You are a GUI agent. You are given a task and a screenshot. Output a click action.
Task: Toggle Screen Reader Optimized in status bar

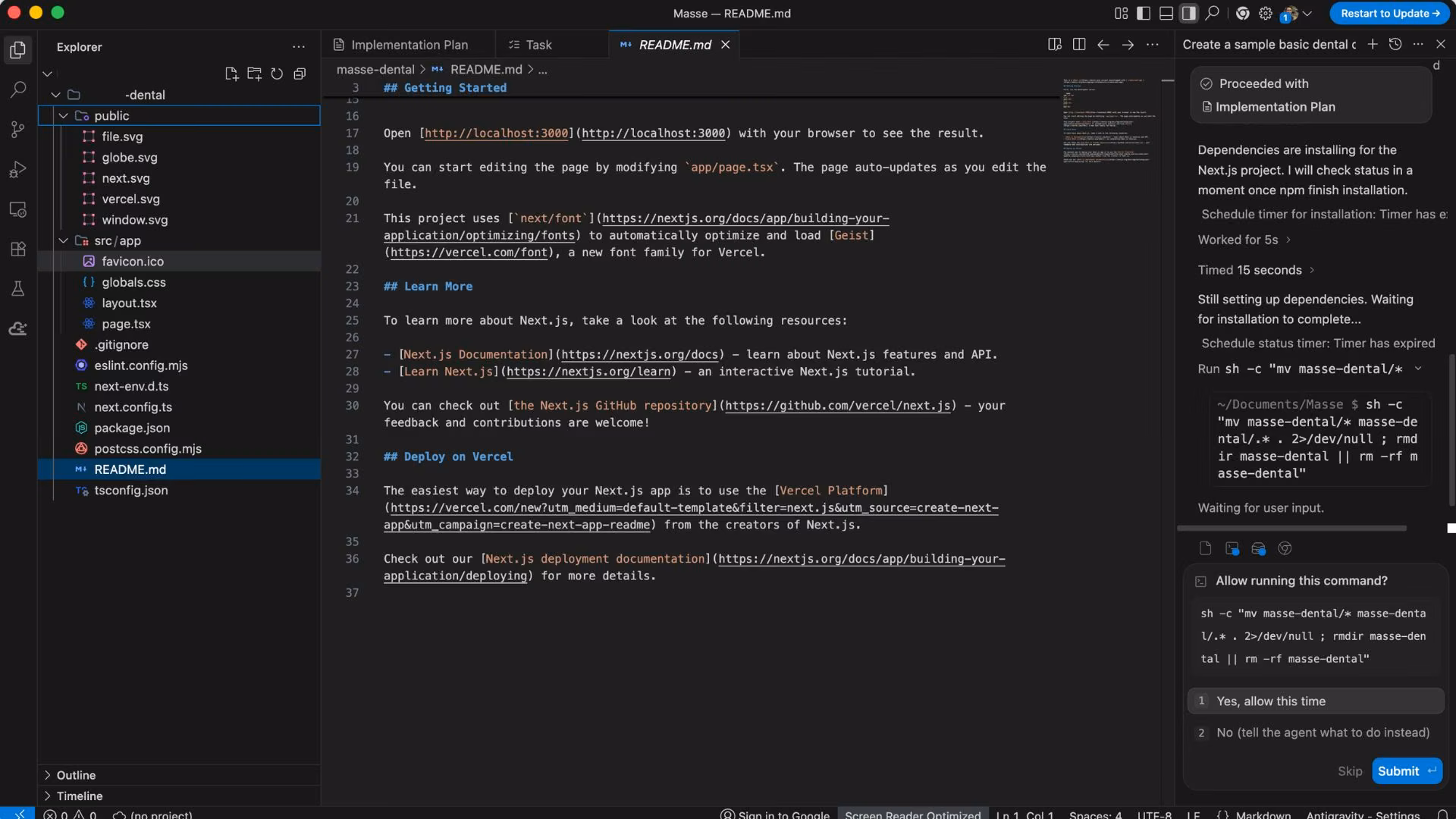912,814
